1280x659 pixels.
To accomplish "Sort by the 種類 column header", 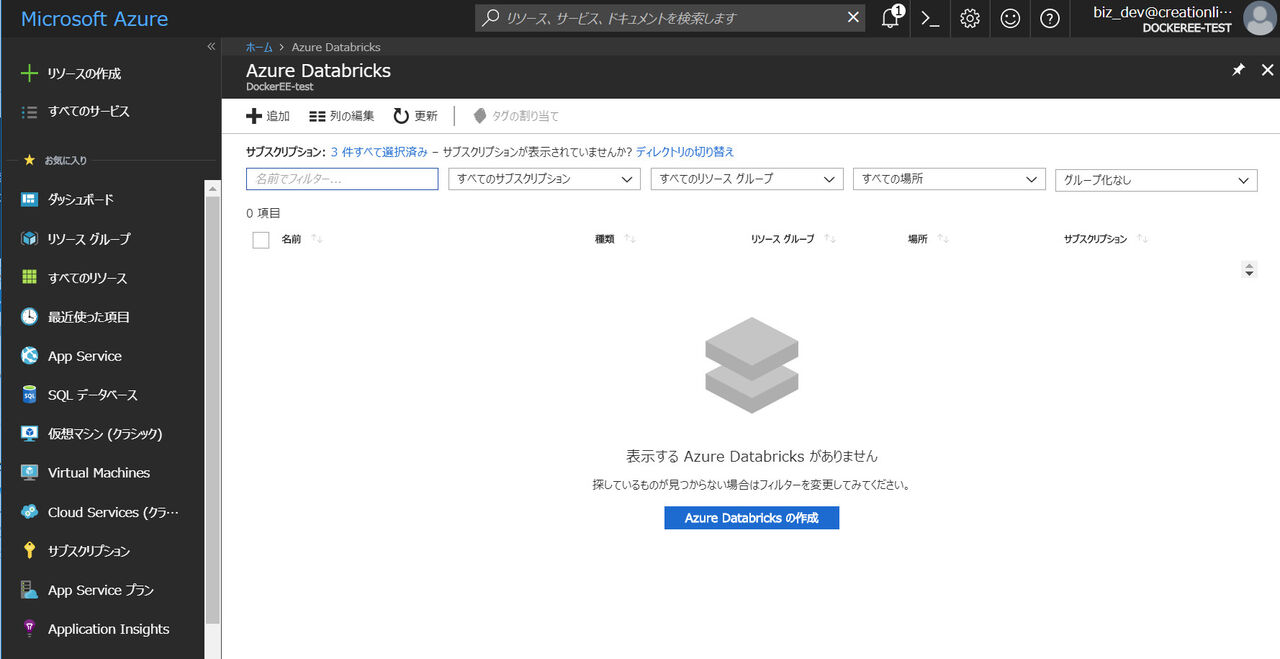I will [x=604, y=240].
